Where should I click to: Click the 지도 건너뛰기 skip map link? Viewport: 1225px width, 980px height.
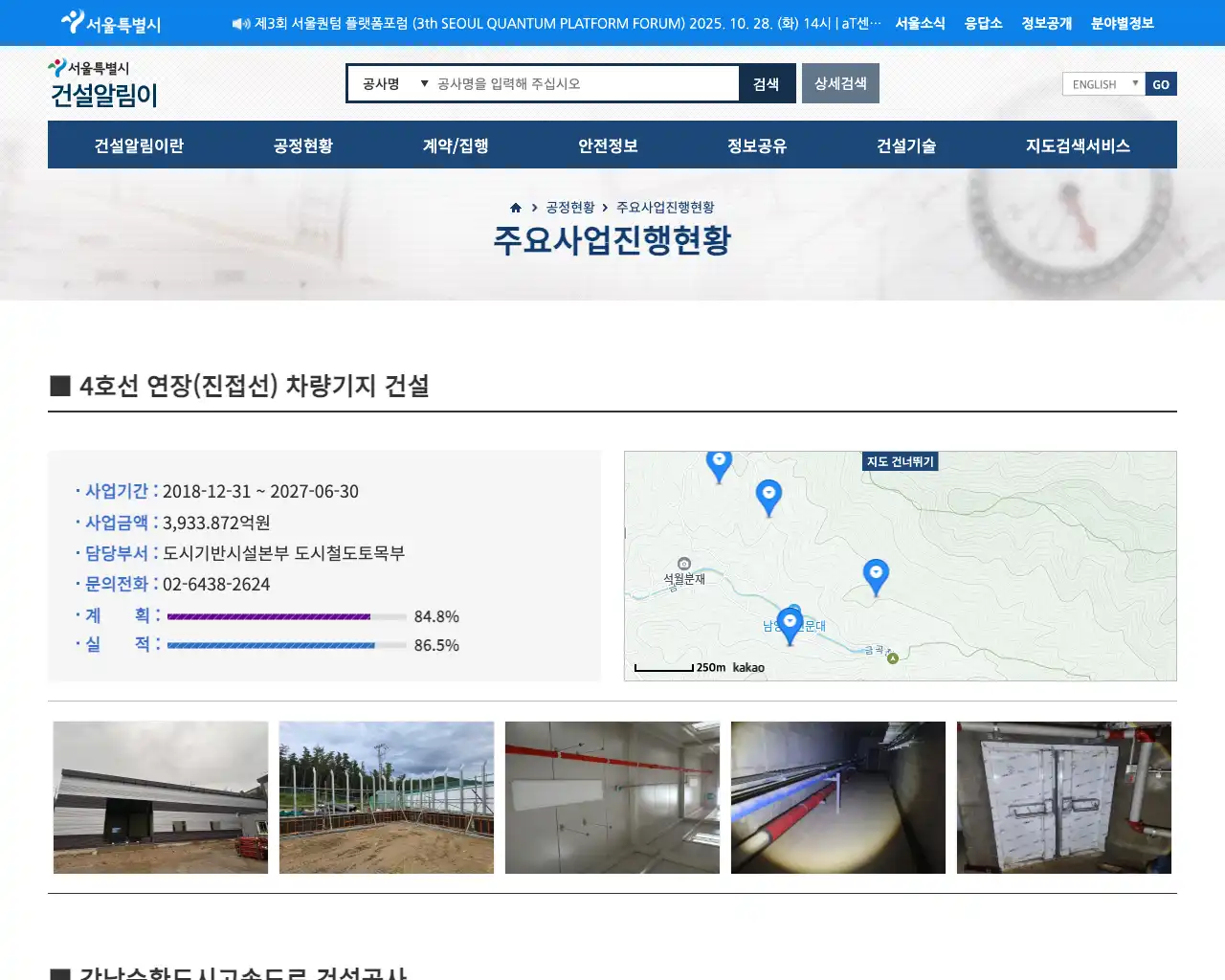click(900, 461)
